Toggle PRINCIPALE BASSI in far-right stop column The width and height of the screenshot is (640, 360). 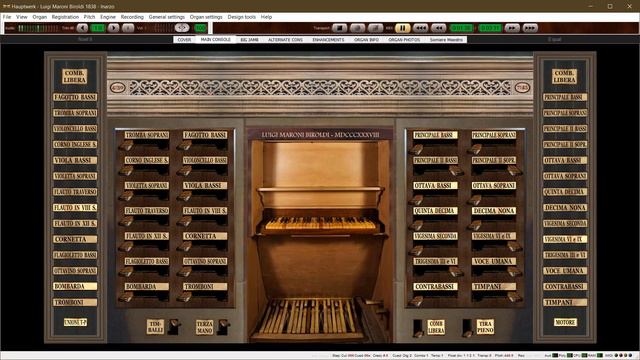pyautogui.click(x=565, y=97)
